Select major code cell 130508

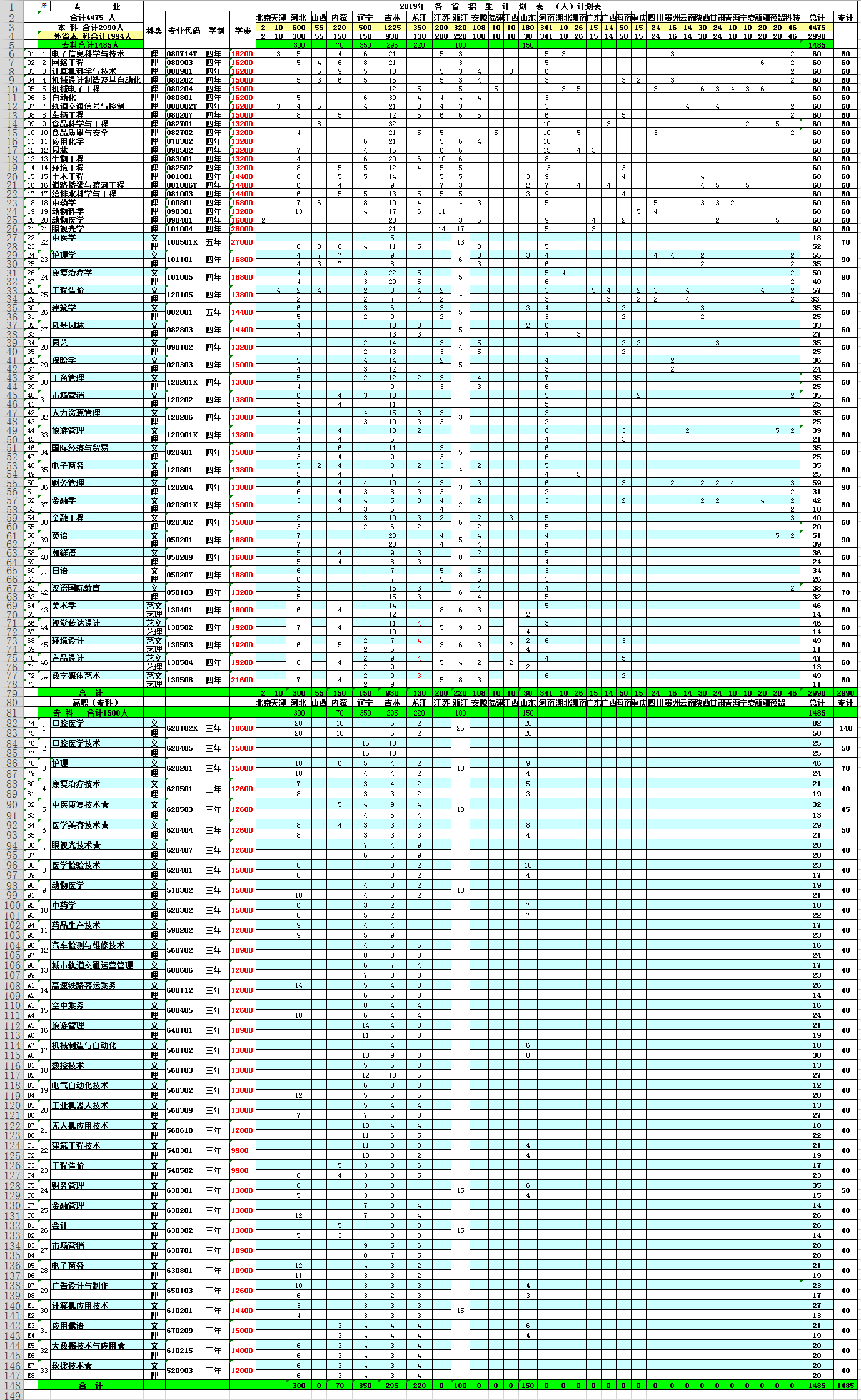(185, 680)
